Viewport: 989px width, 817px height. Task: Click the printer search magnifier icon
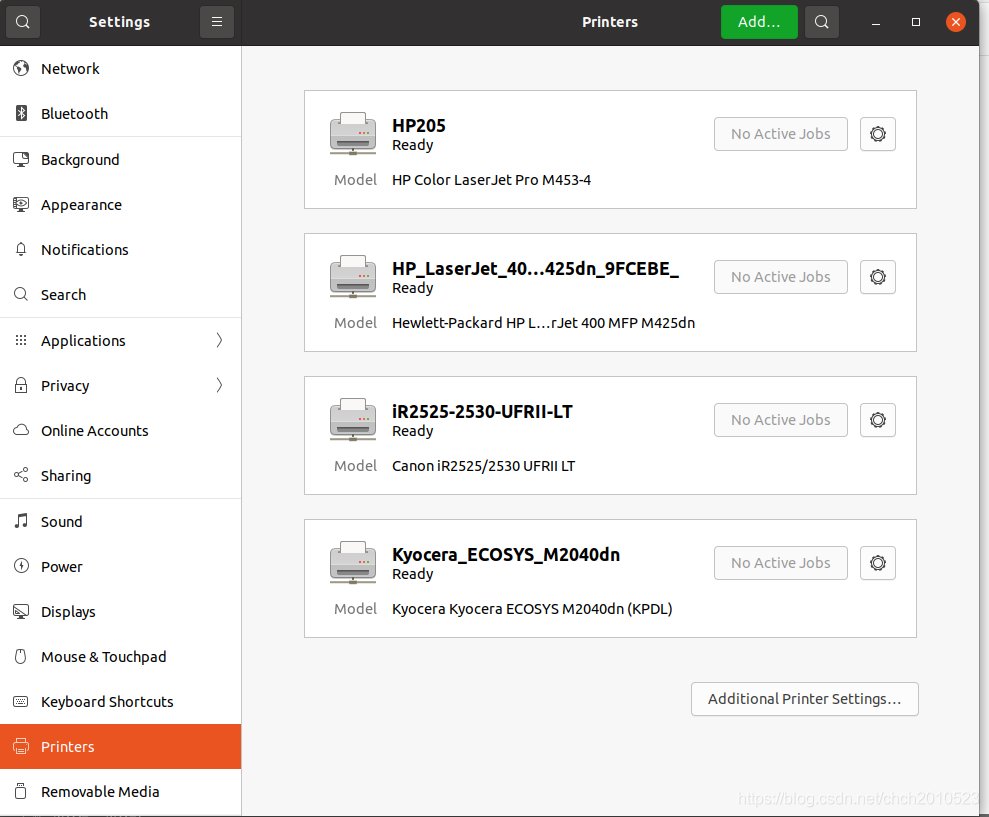pos(822,22)
